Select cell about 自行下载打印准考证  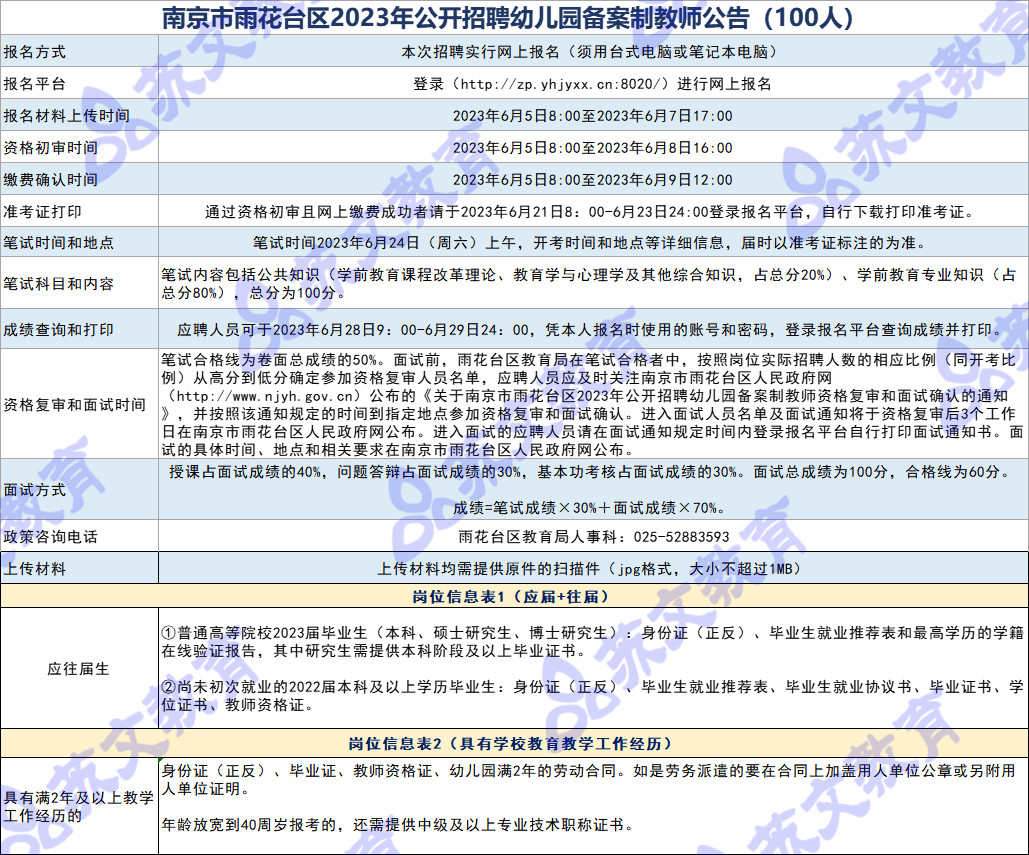point(593,211)
